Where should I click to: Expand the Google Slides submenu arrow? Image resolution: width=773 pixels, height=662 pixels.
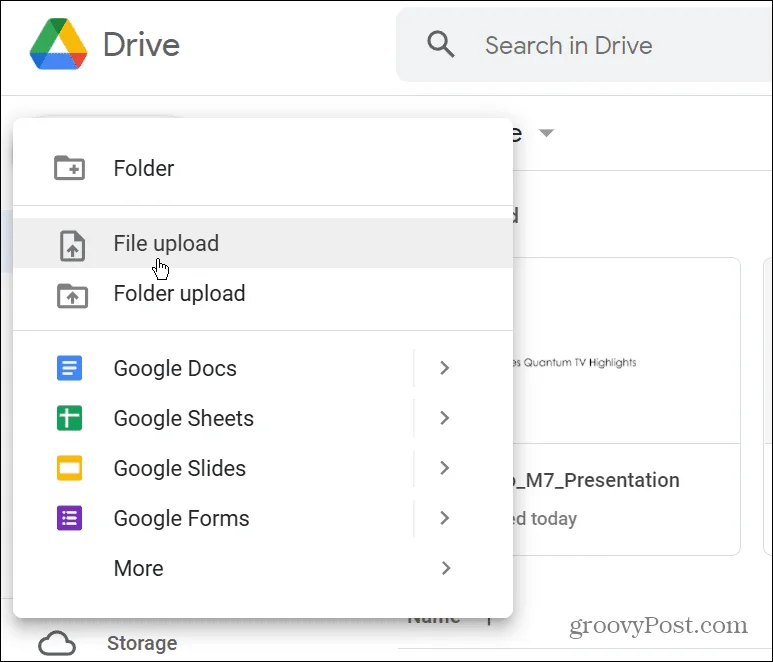445,468
